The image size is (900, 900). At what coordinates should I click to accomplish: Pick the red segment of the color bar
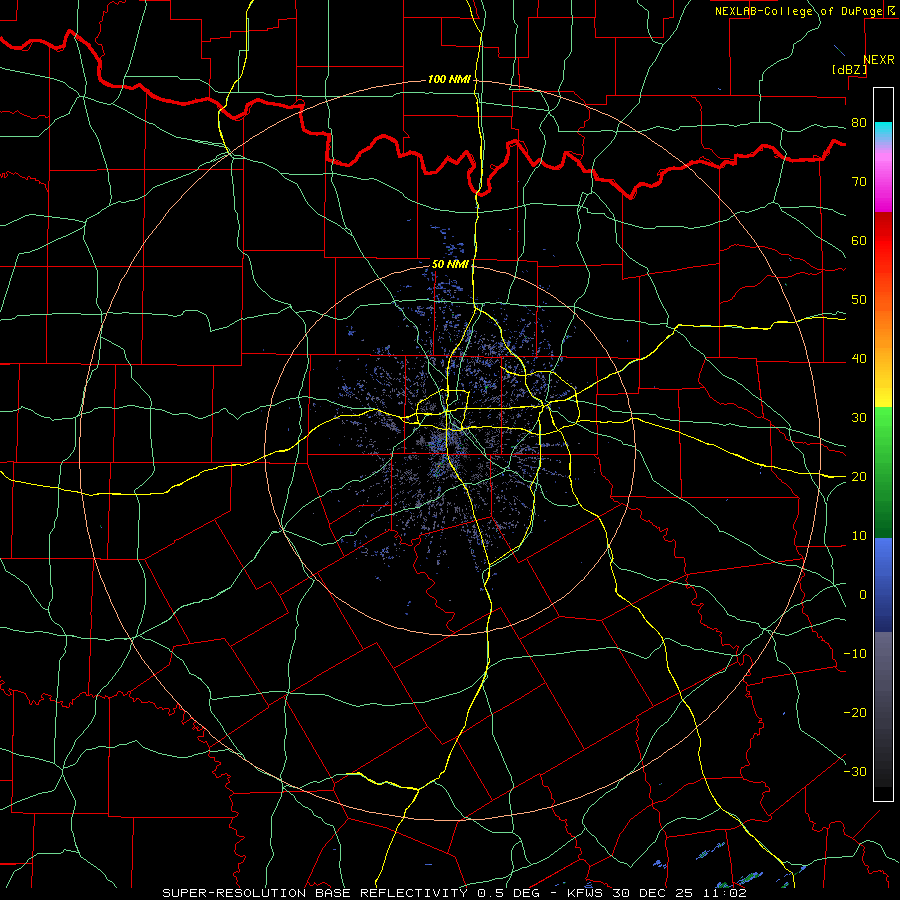click(x=883, y=241)
